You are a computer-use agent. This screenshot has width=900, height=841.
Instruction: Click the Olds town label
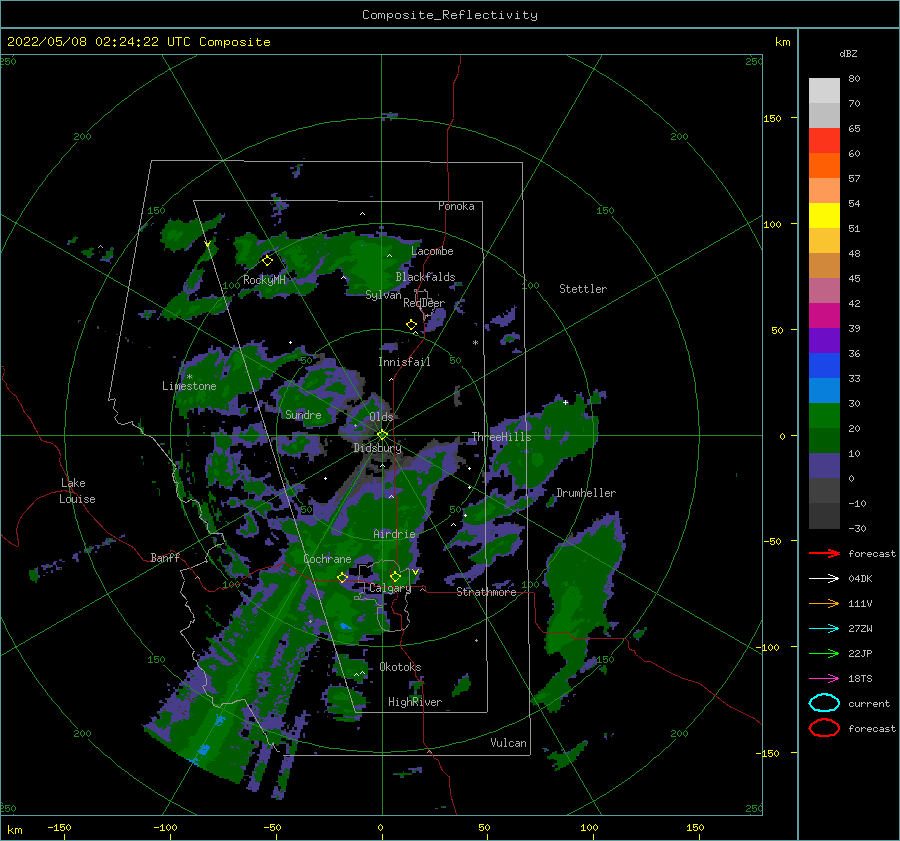click(x=381, y=417)
